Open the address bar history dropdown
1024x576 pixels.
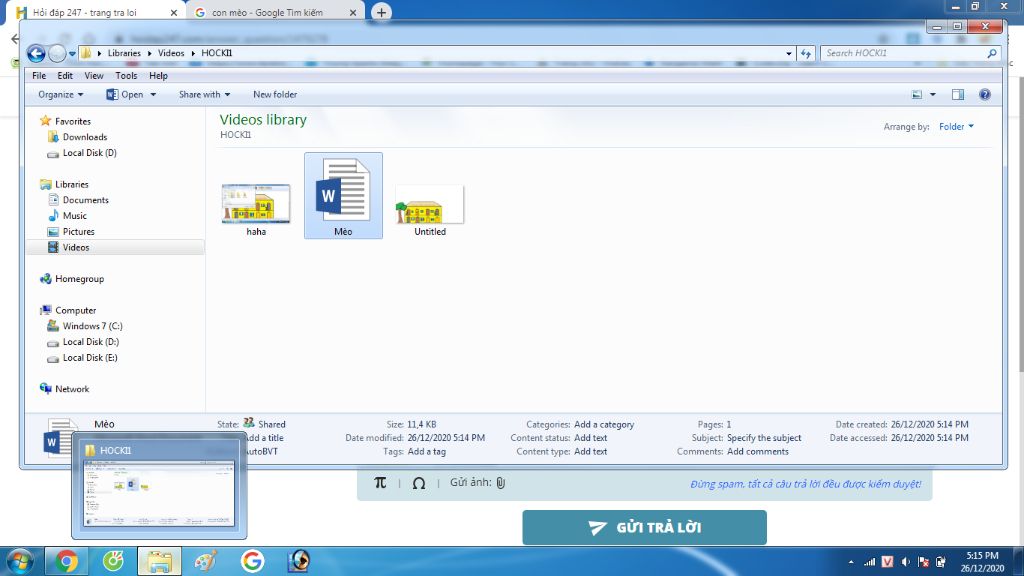coord(789,54)
